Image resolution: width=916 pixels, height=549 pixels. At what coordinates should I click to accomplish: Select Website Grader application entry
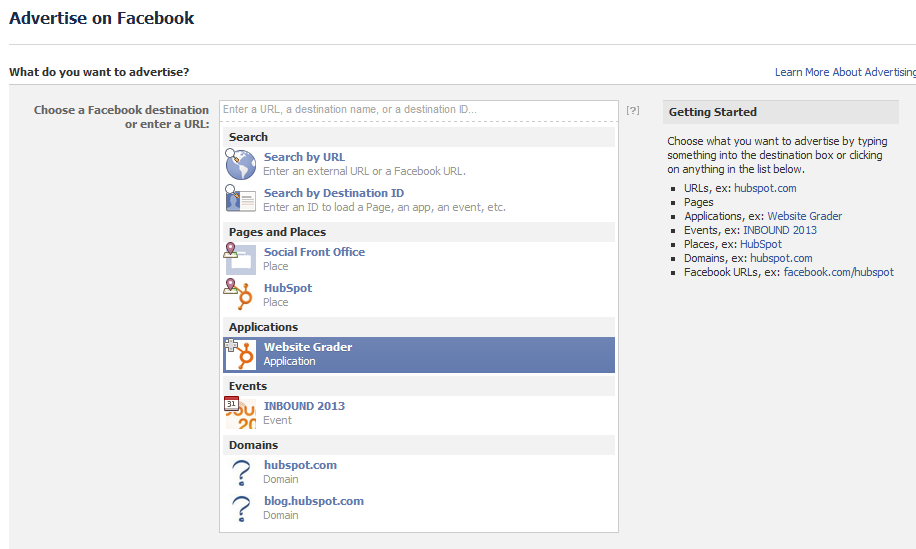click(x=419, y=355)
